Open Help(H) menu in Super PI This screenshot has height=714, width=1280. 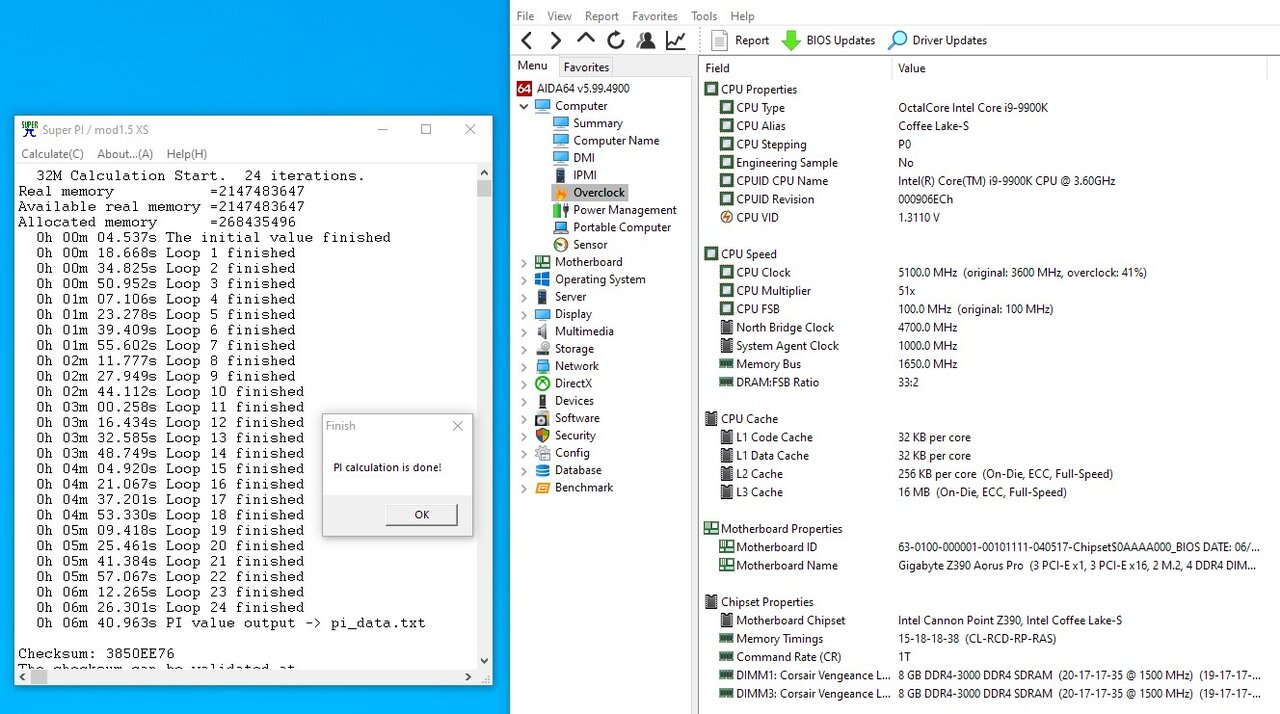pos(187,154)
